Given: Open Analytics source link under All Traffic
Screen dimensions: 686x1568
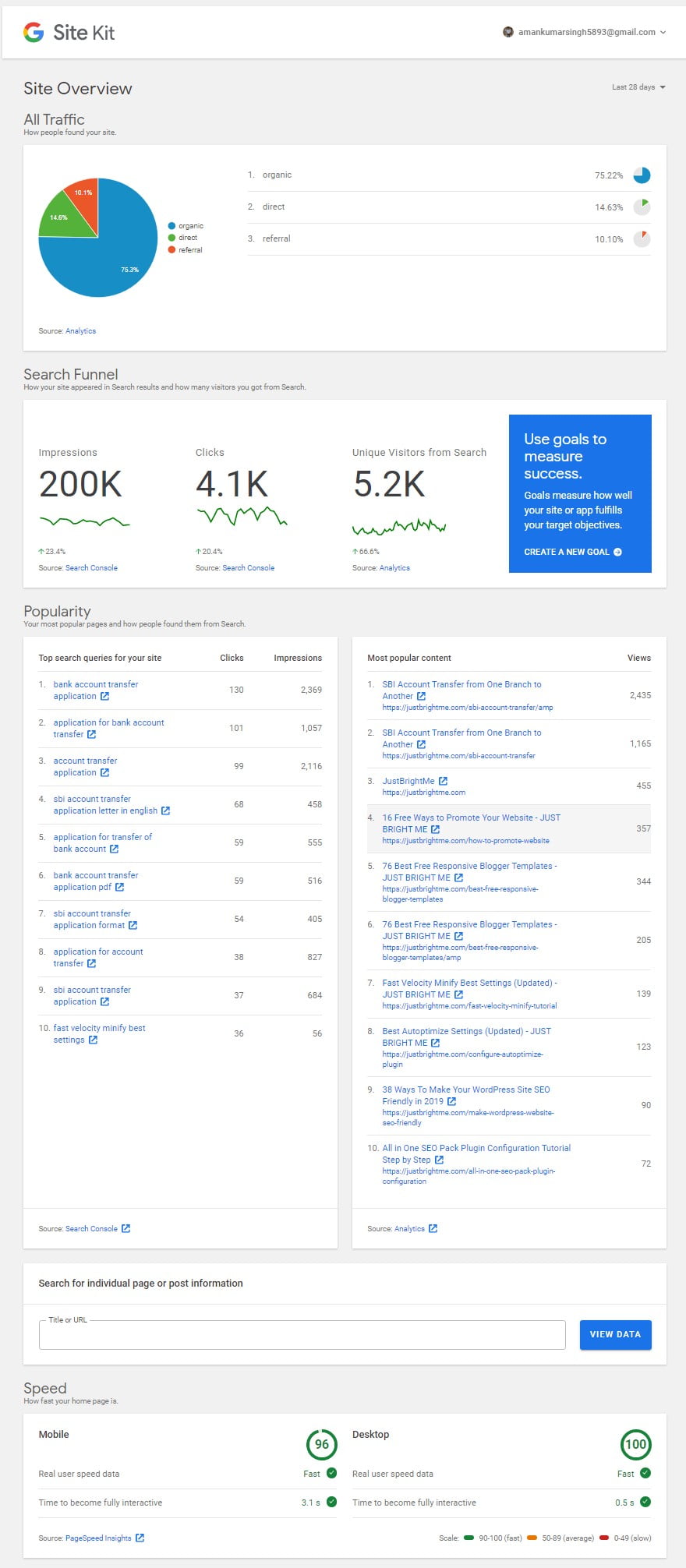Looking at the screenshot, I should (80, 331).
